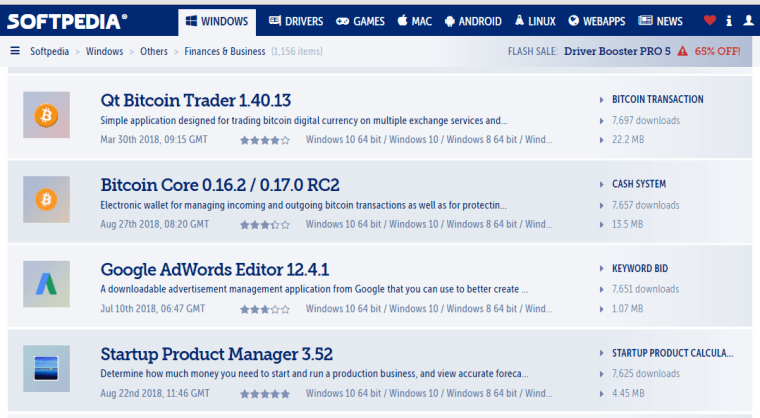This screenshot has width=760, height=418.
Task: Click the 13.5 MB size text
Action: [x=628, y=224]
